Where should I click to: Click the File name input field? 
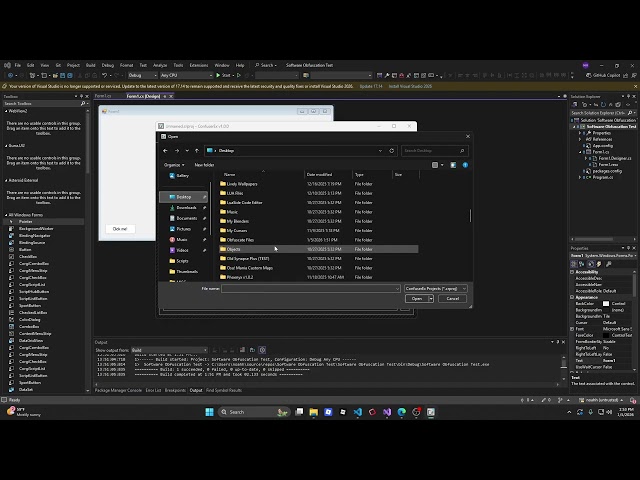311,289
